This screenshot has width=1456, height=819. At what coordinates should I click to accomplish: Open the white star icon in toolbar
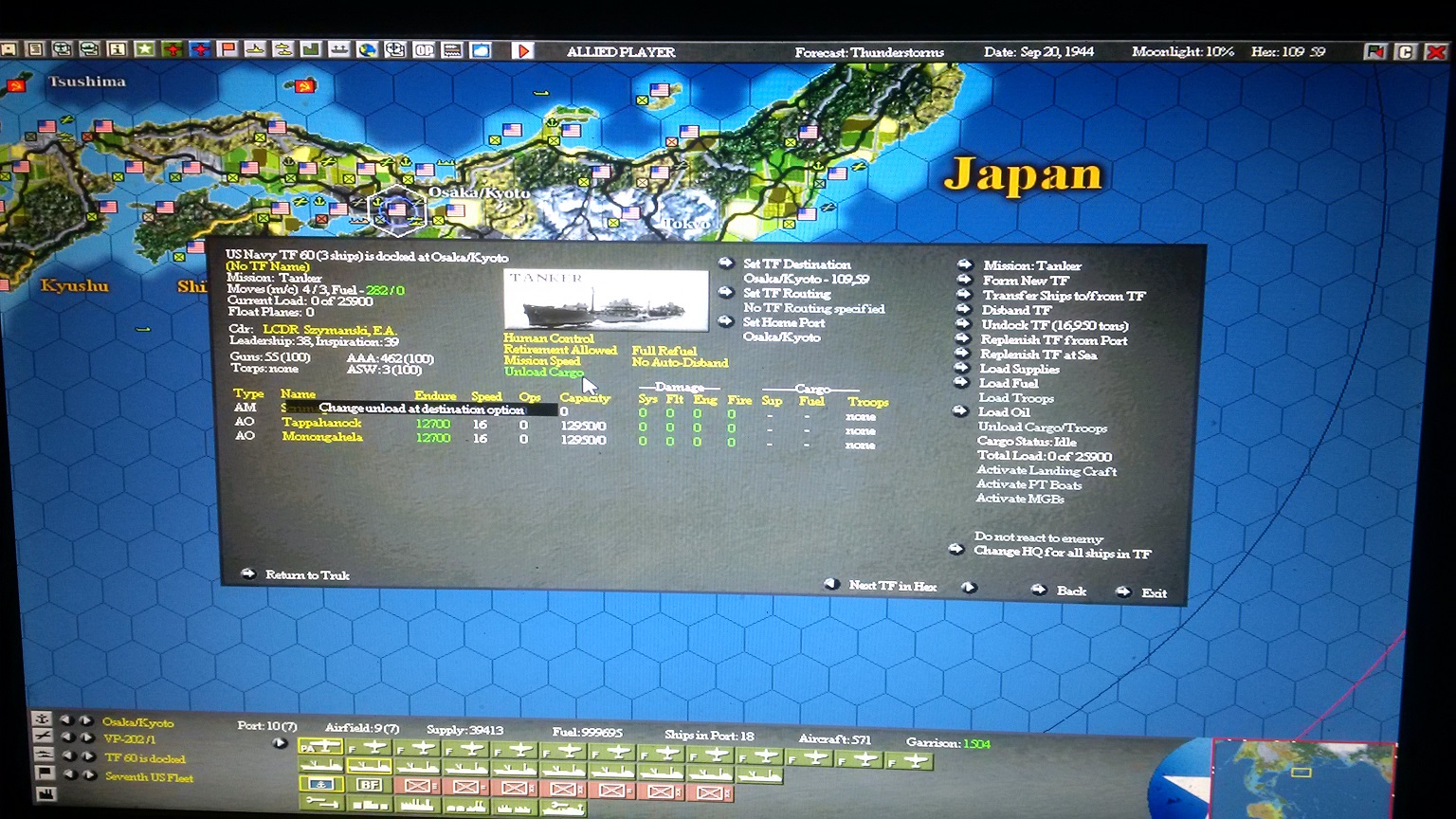pos(144,49)
